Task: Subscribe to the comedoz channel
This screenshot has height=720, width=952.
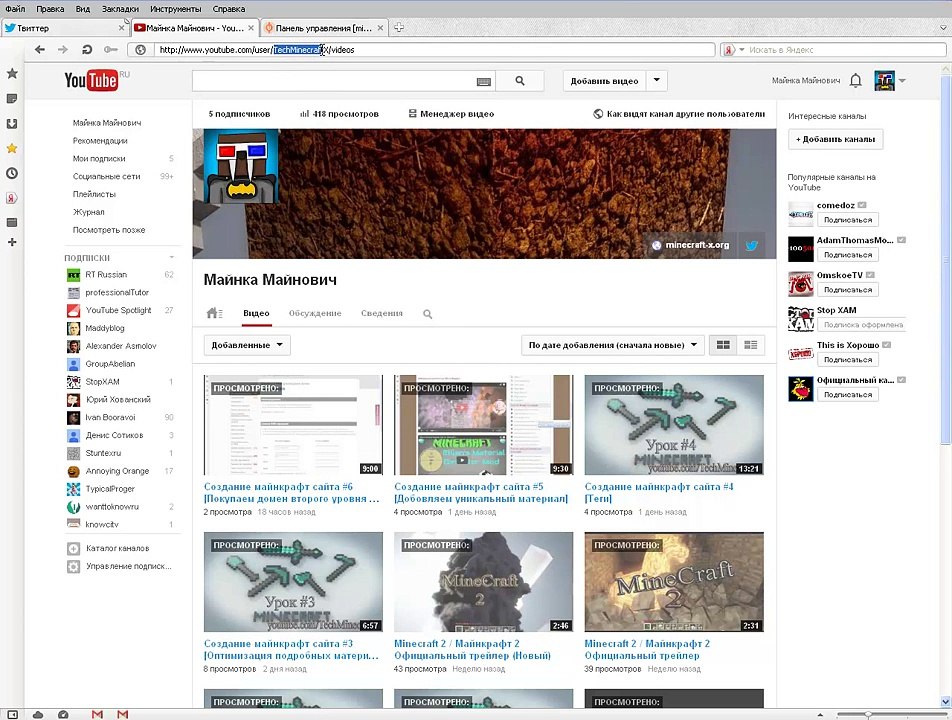Action: (847, 219)
